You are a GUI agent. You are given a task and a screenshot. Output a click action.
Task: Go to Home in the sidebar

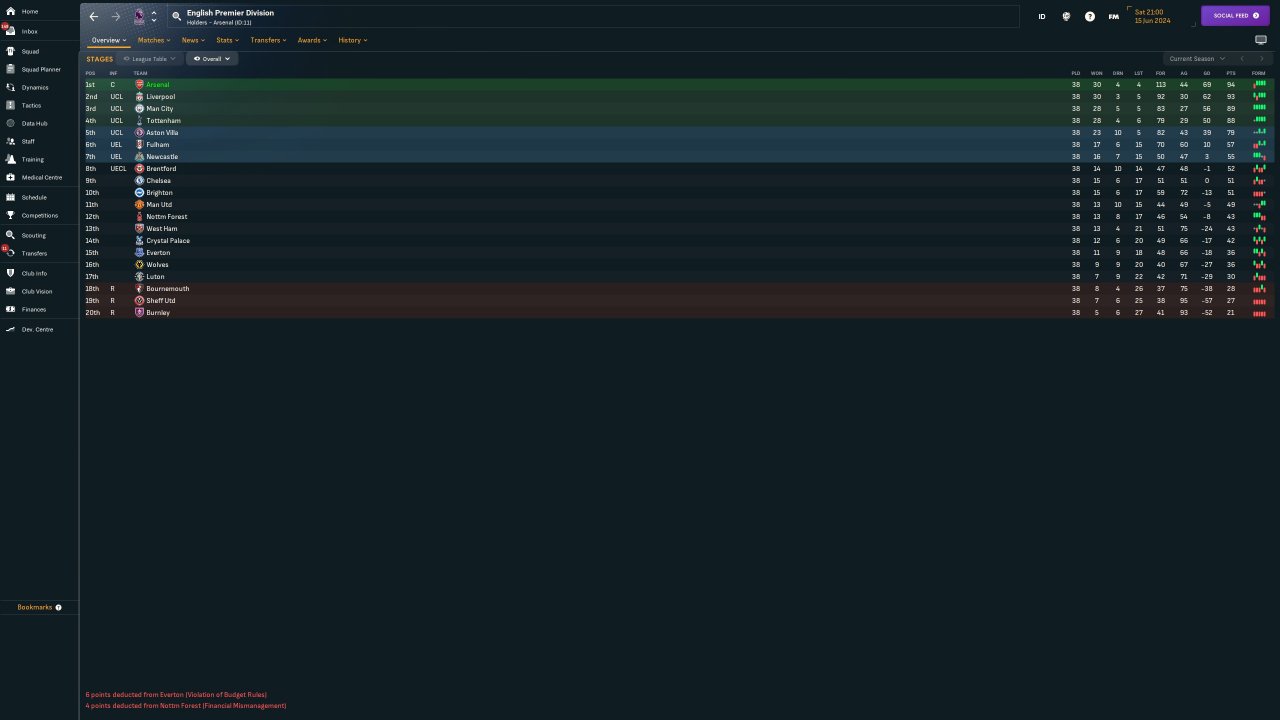tap(30, 12)
